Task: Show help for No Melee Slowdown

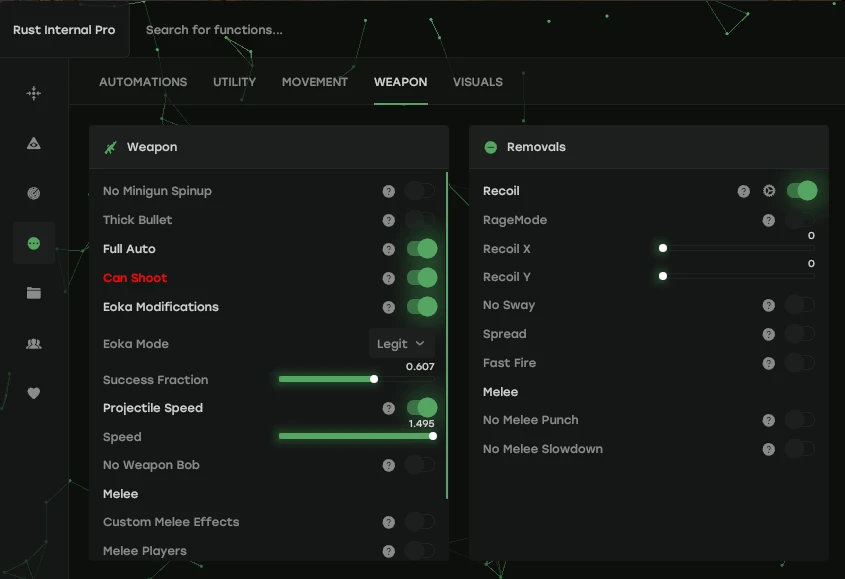Action: 768,449
